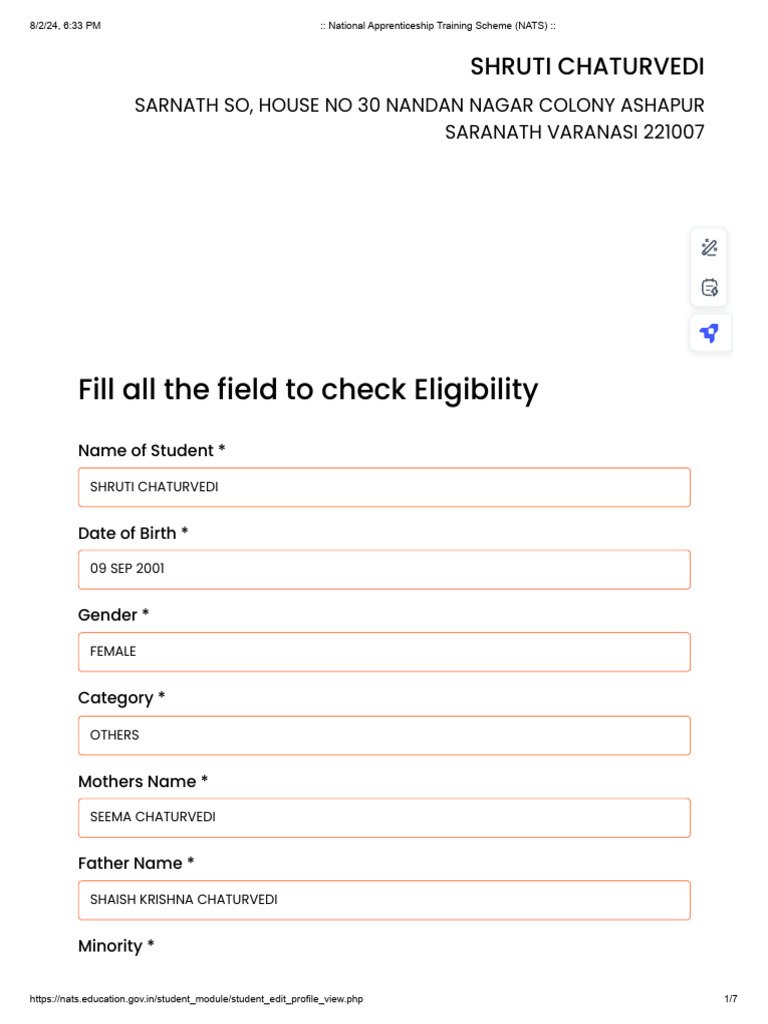Select the Date of Birth field

(x=384, y=569)
